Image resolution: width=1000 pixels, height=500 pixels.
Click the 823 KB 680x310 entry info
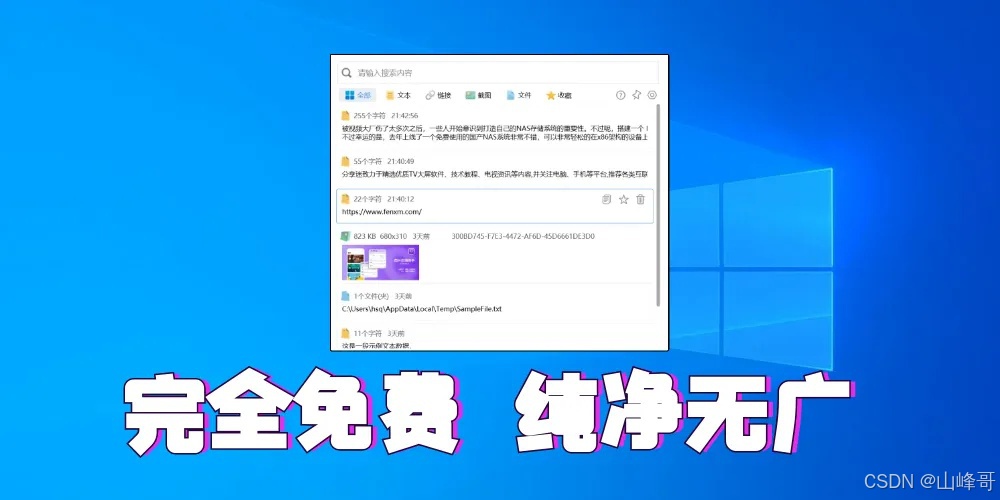pyautogui.click(x=392, y=236)
